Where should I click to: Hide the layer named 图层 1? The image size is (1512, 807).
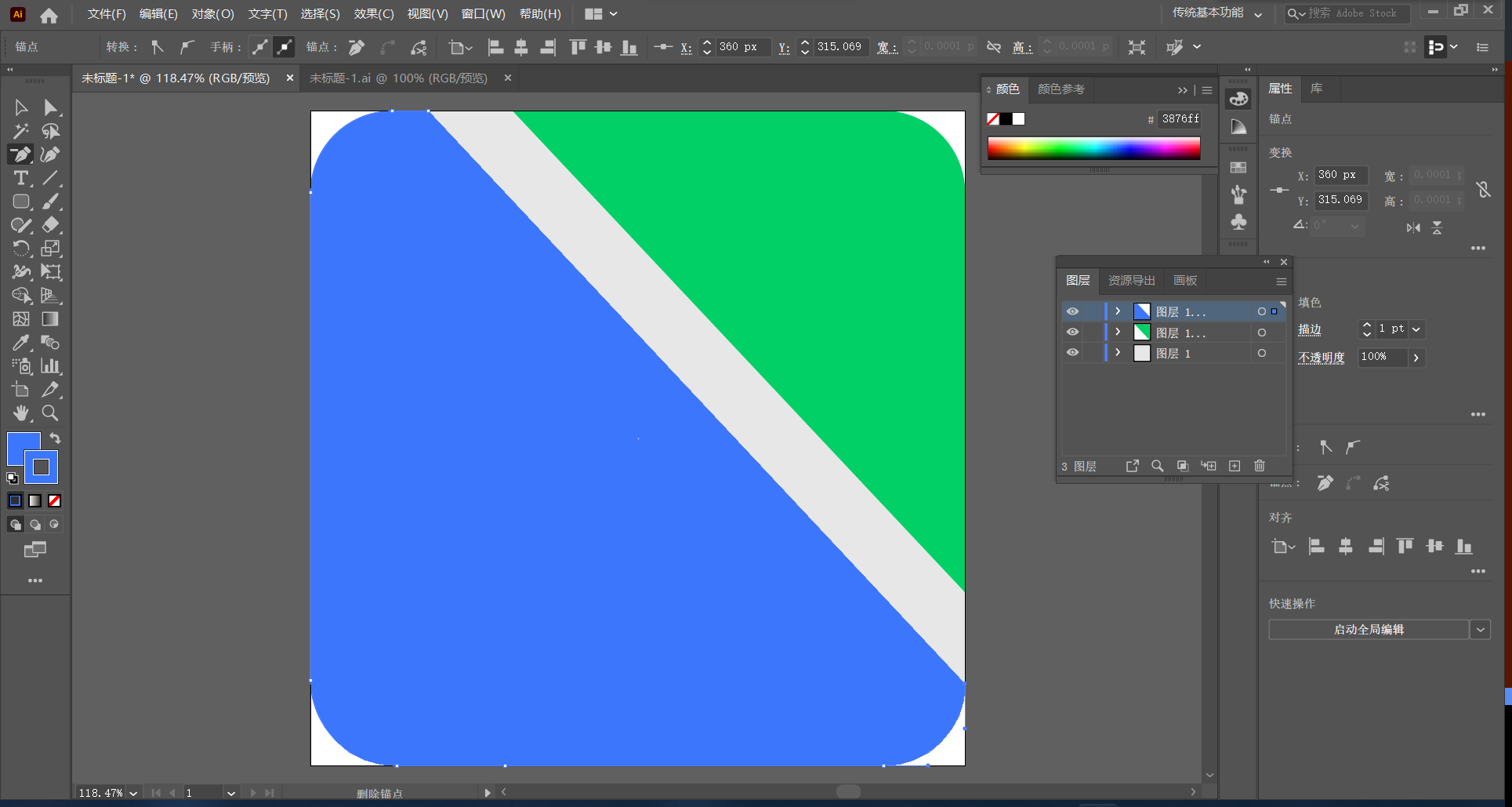tap(1072, 352)
